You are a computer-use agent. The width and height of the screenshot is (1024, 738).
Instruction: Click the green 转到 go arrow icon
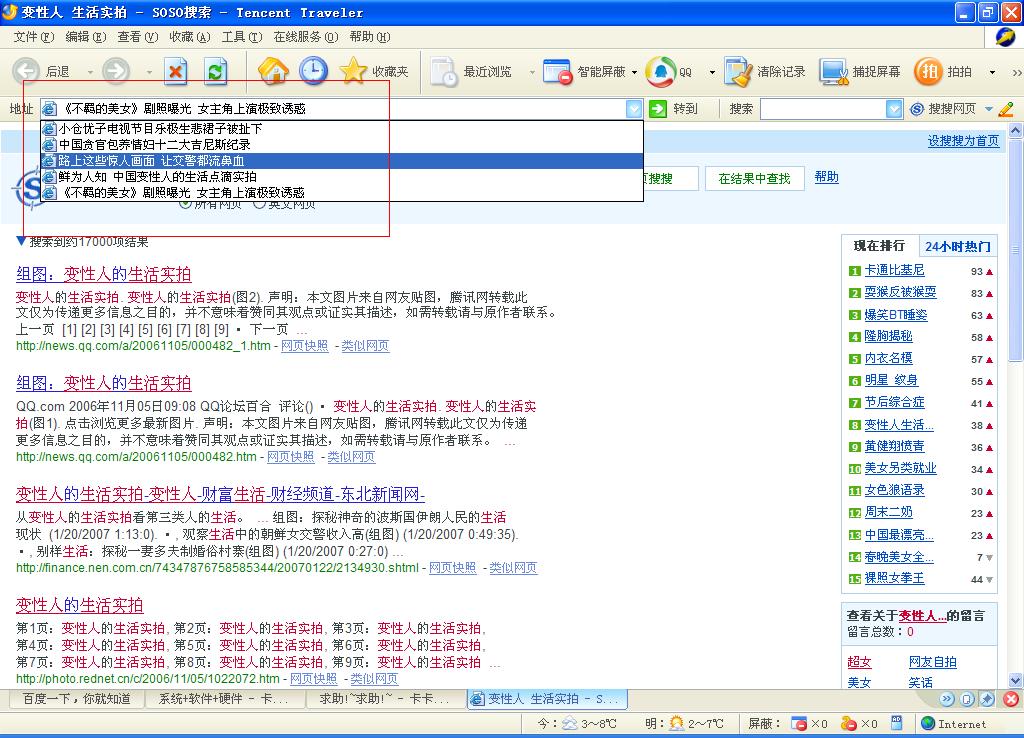tap(658, 108)
